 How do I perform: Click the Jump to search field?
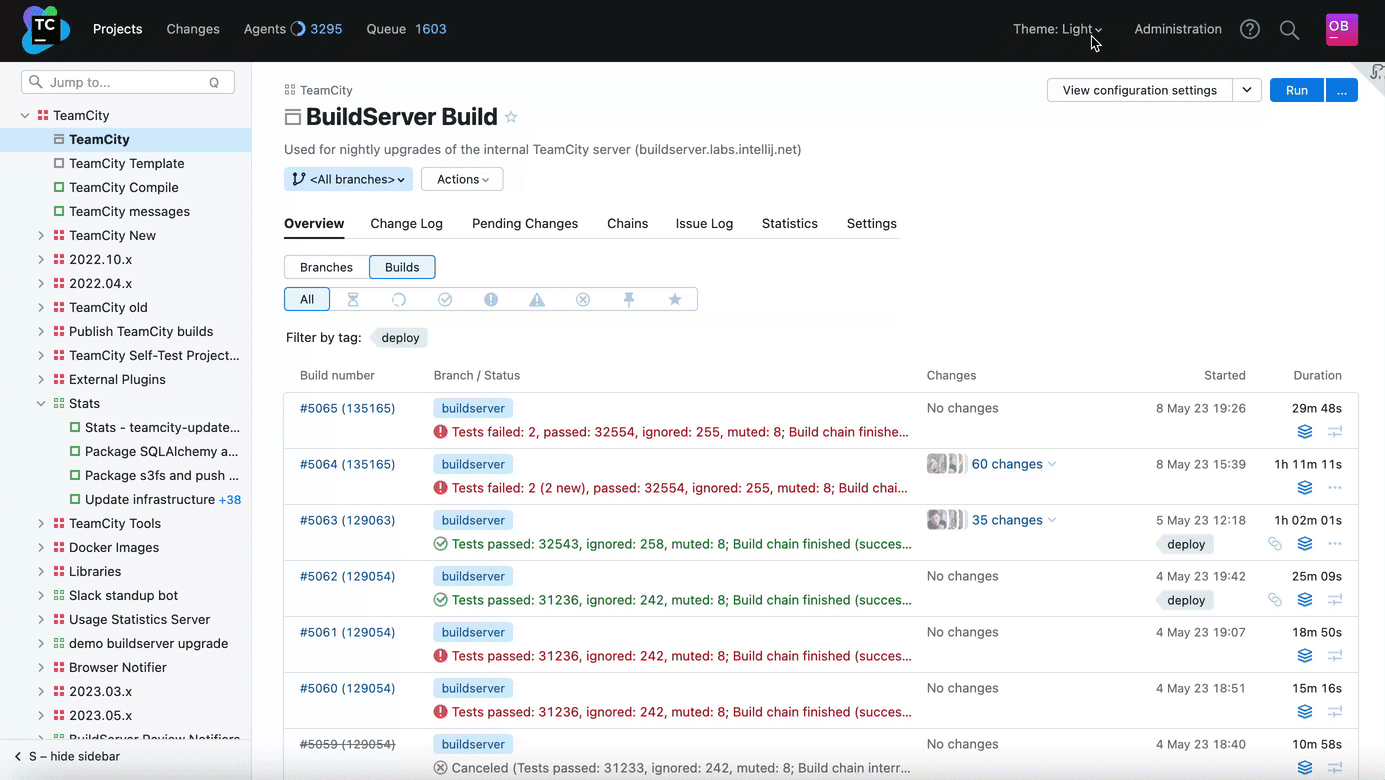(128, 82)
